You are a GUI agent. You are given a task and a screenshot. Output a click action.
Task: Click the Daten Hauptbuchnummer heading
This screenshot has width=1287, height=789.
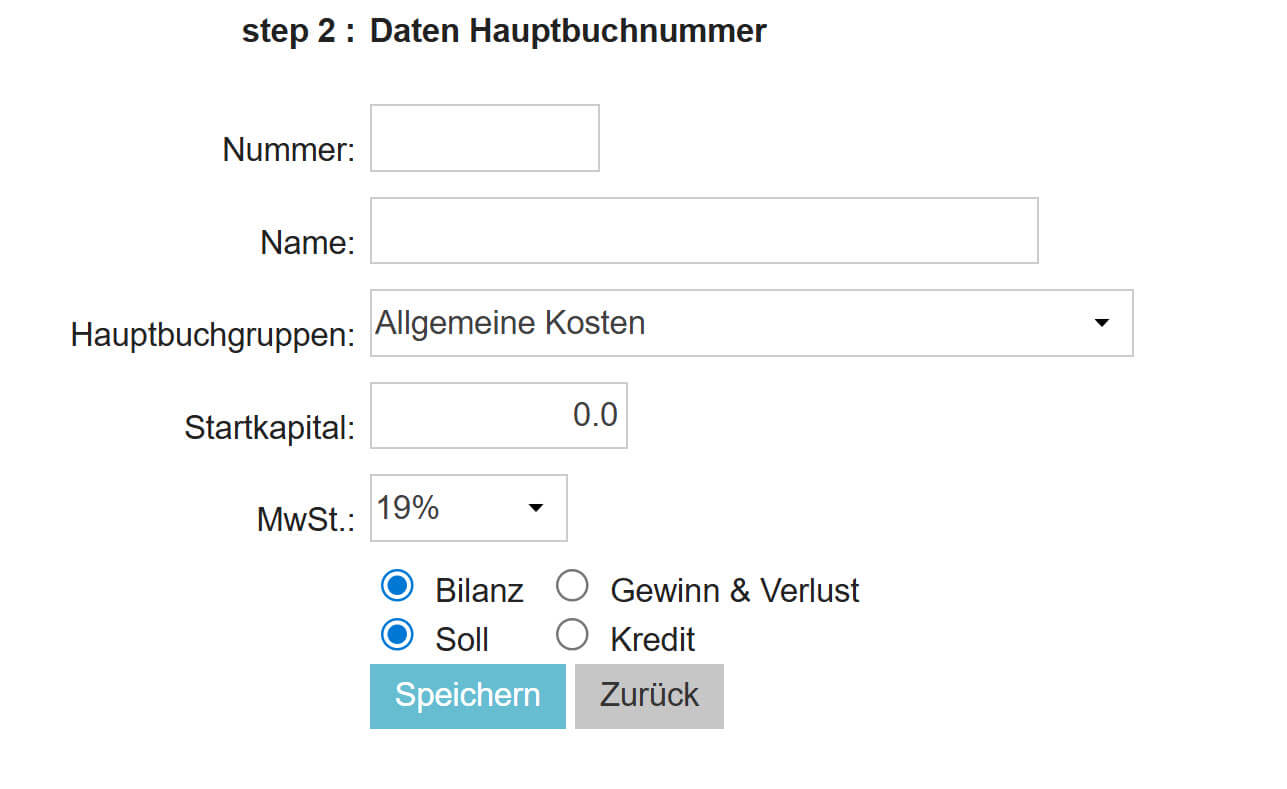[567, 31]
